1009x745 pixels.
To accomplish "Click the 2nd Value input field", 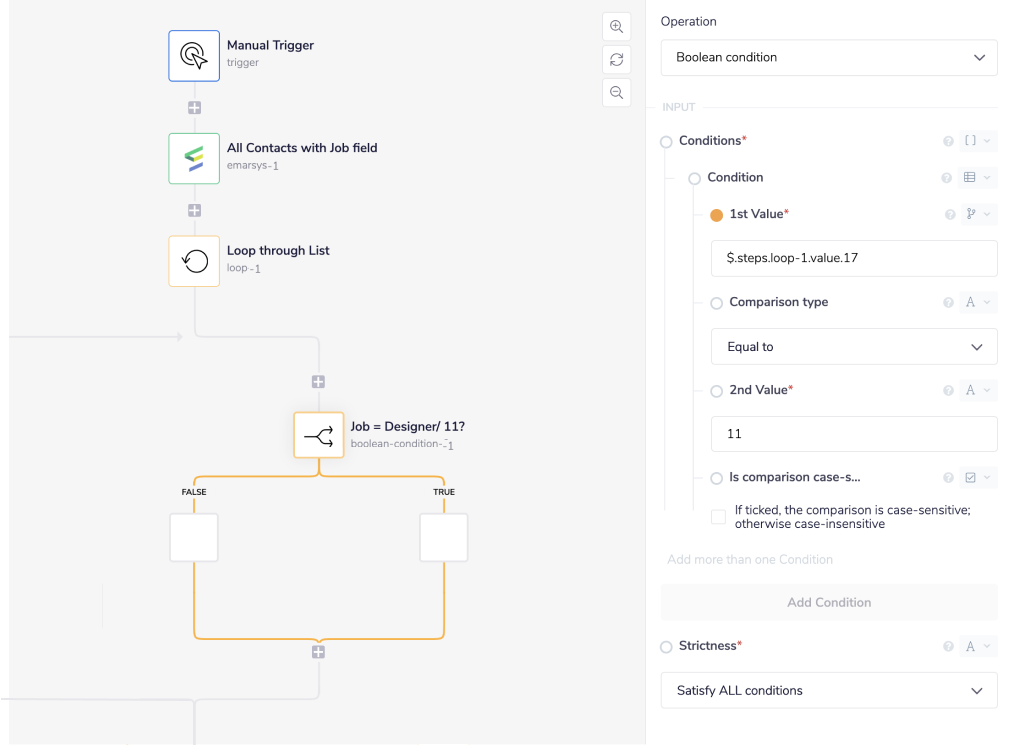I will coord(854,434).
